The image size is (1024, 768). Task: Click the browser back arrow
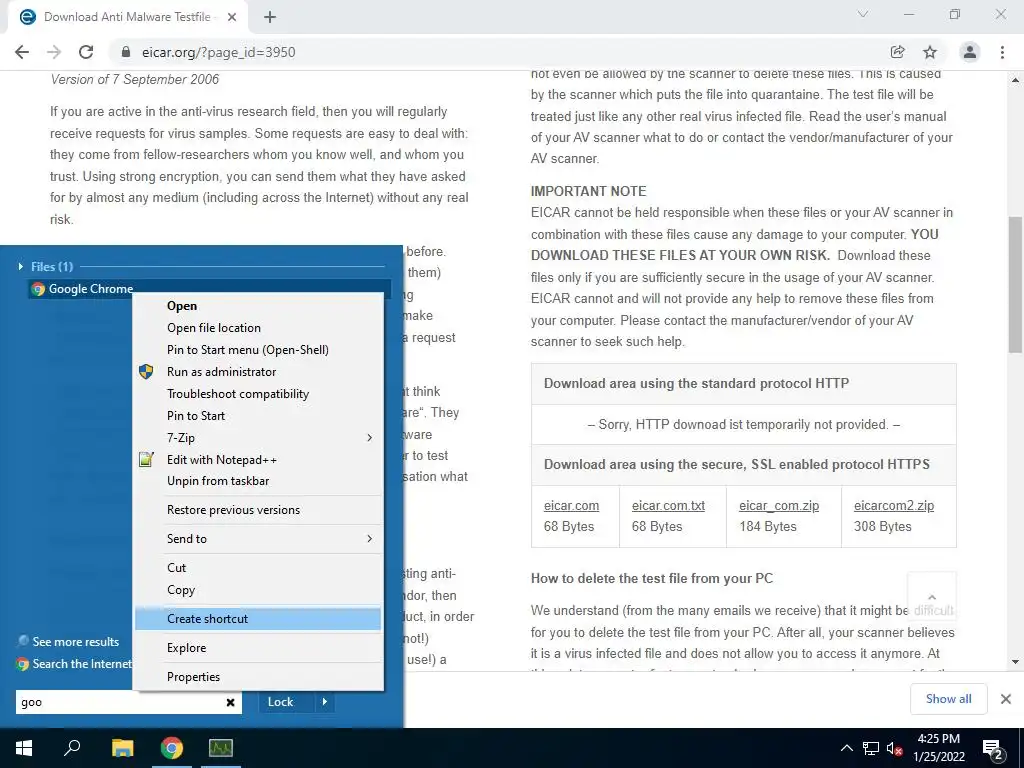click(22, 52)
